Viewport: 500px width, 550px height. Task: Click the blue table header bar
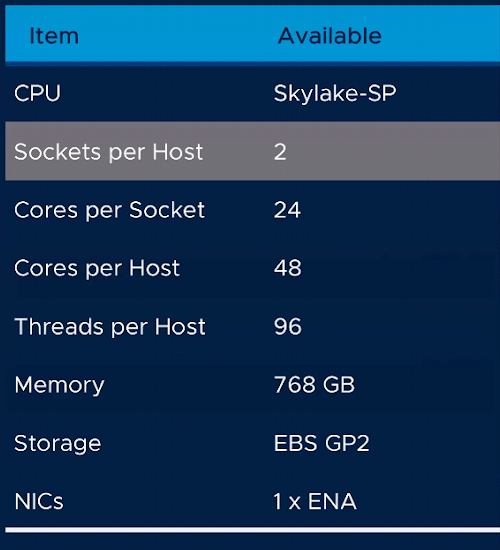(253, 34)
